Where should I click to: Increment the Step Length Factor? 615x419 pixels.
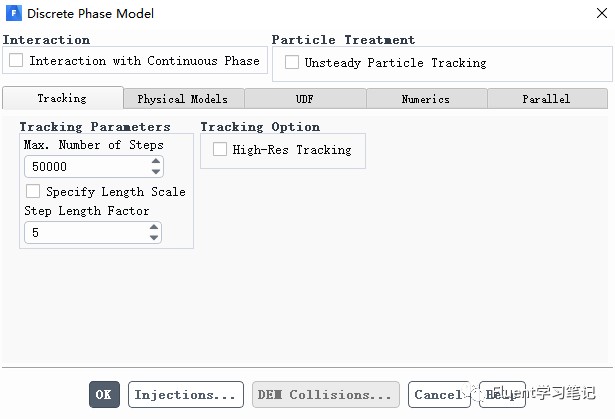[154, 228]
